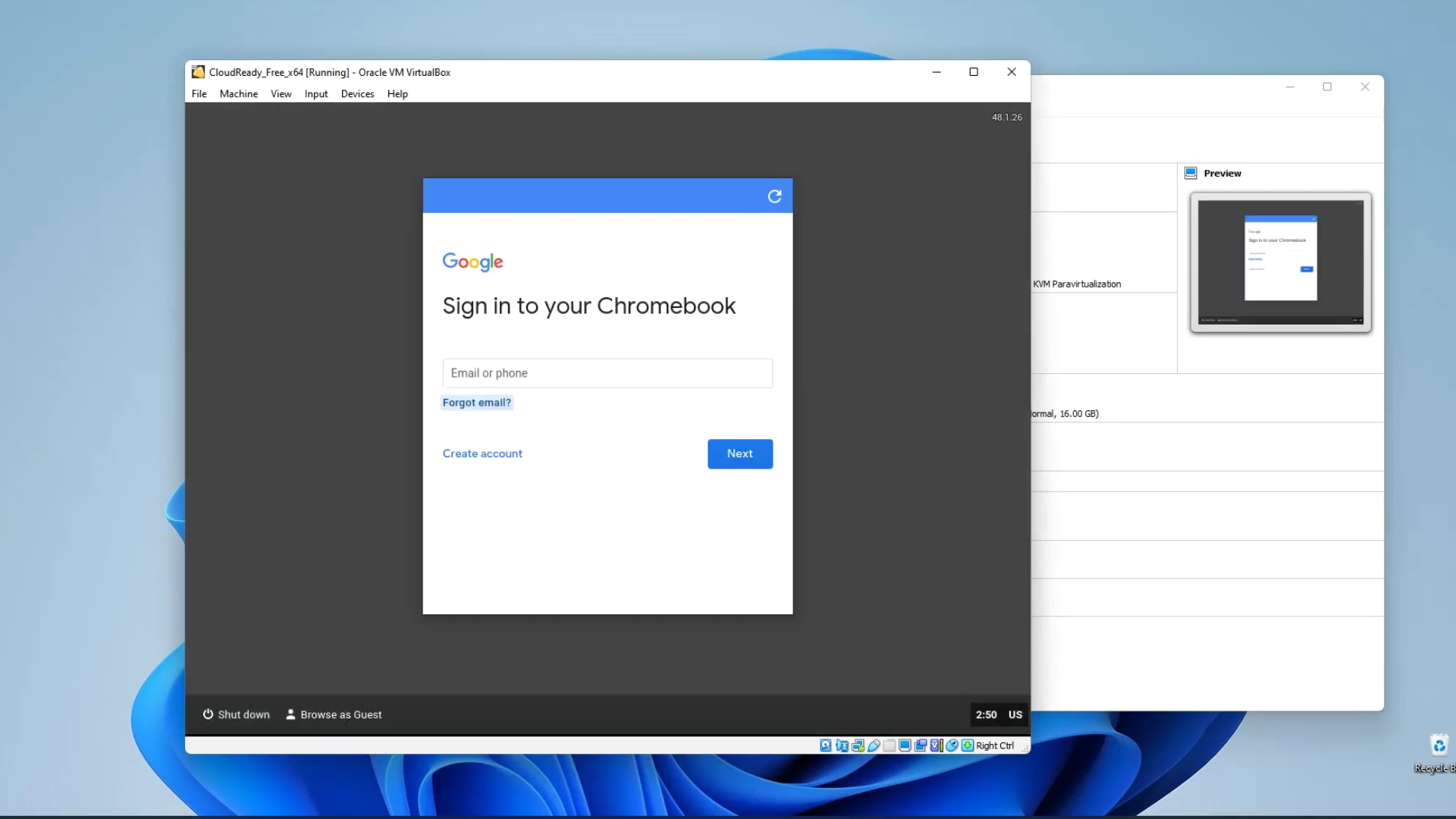This screenshot has width=1456, height=819.
Task: Click the US keyboard layout indicator
Action: (1015, 714)
